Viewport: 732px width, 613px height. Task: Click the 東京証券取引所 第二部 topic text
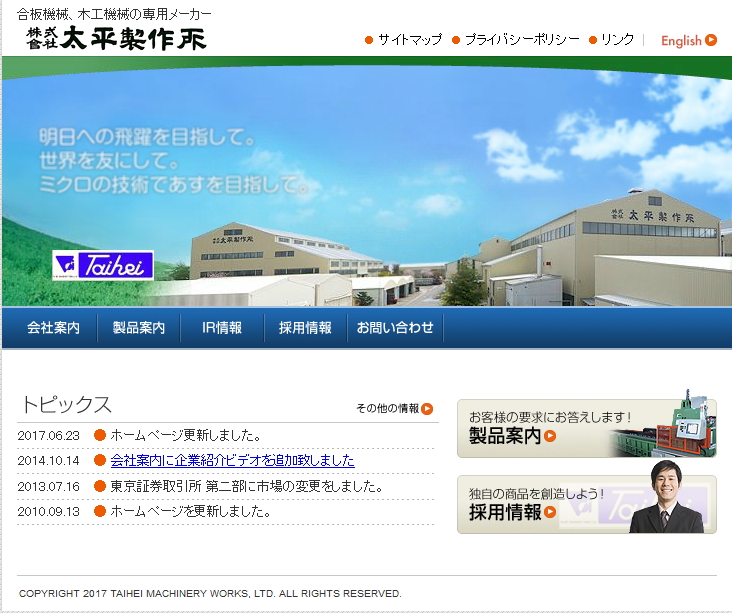coord(246,486)
